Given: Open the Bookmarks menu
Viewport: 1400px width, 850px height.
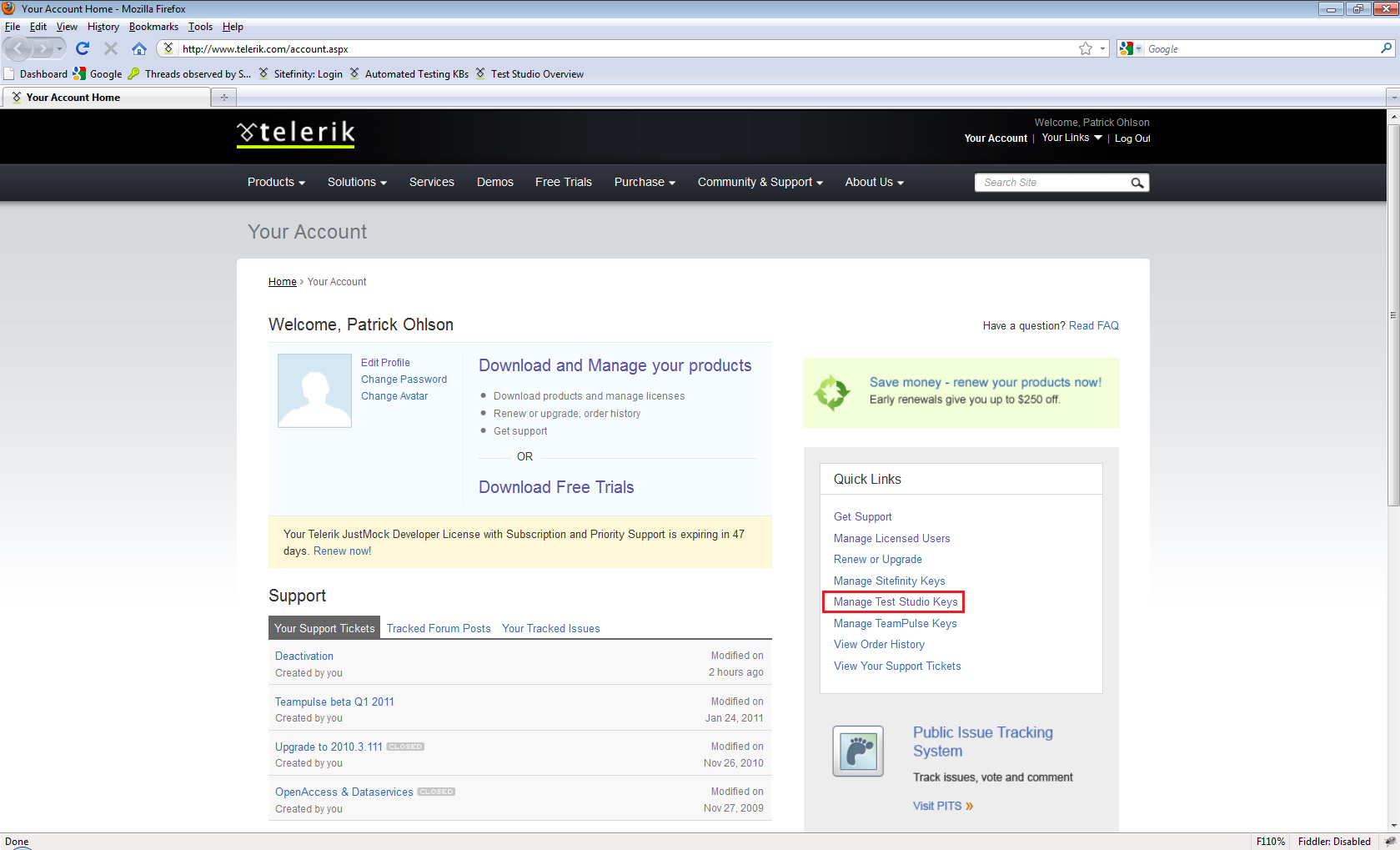Looking at the screenshot, I should 153,27.
